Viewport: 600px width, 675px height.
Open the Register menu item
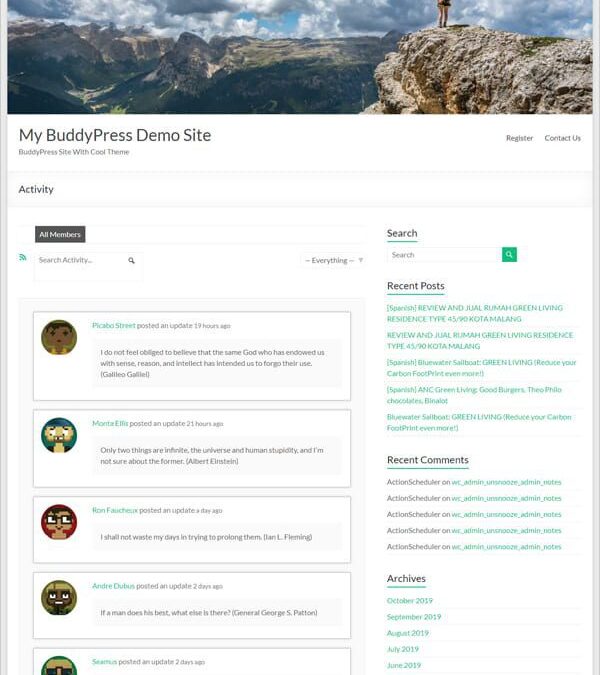(x=519, y=138)
